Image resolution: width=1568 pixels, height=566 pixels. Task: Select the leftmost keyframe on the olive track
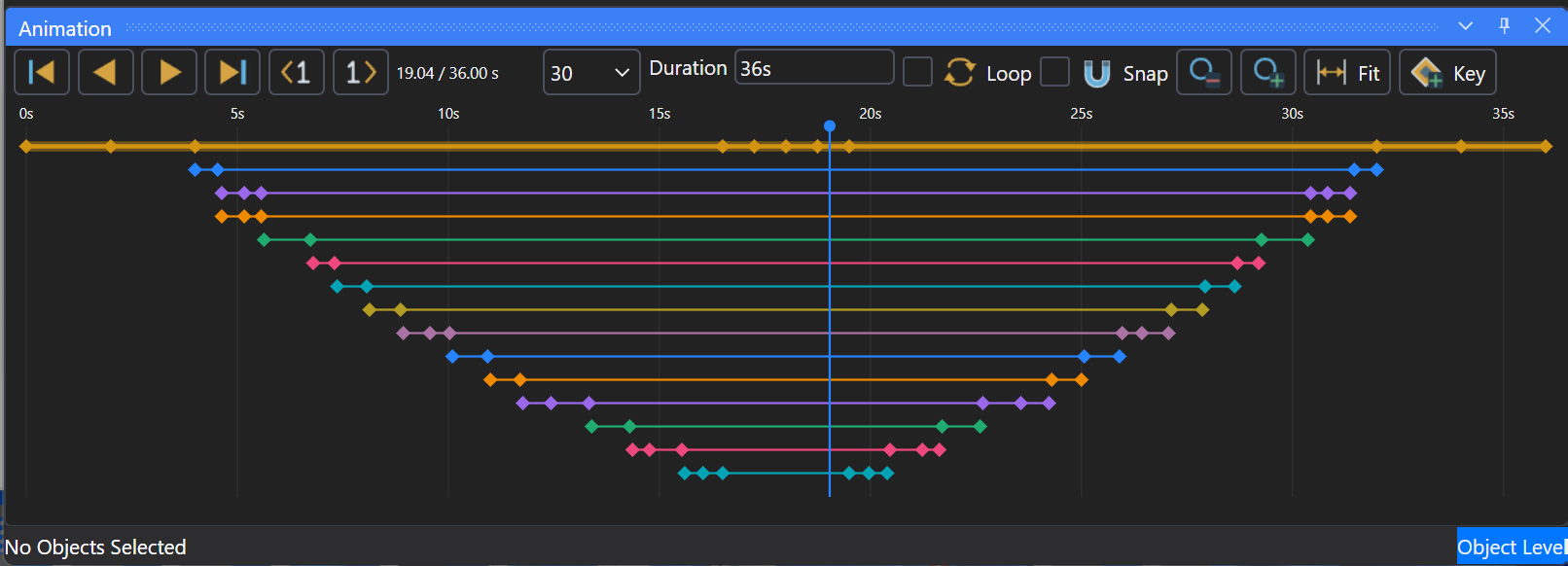click(x=369, y=310)
